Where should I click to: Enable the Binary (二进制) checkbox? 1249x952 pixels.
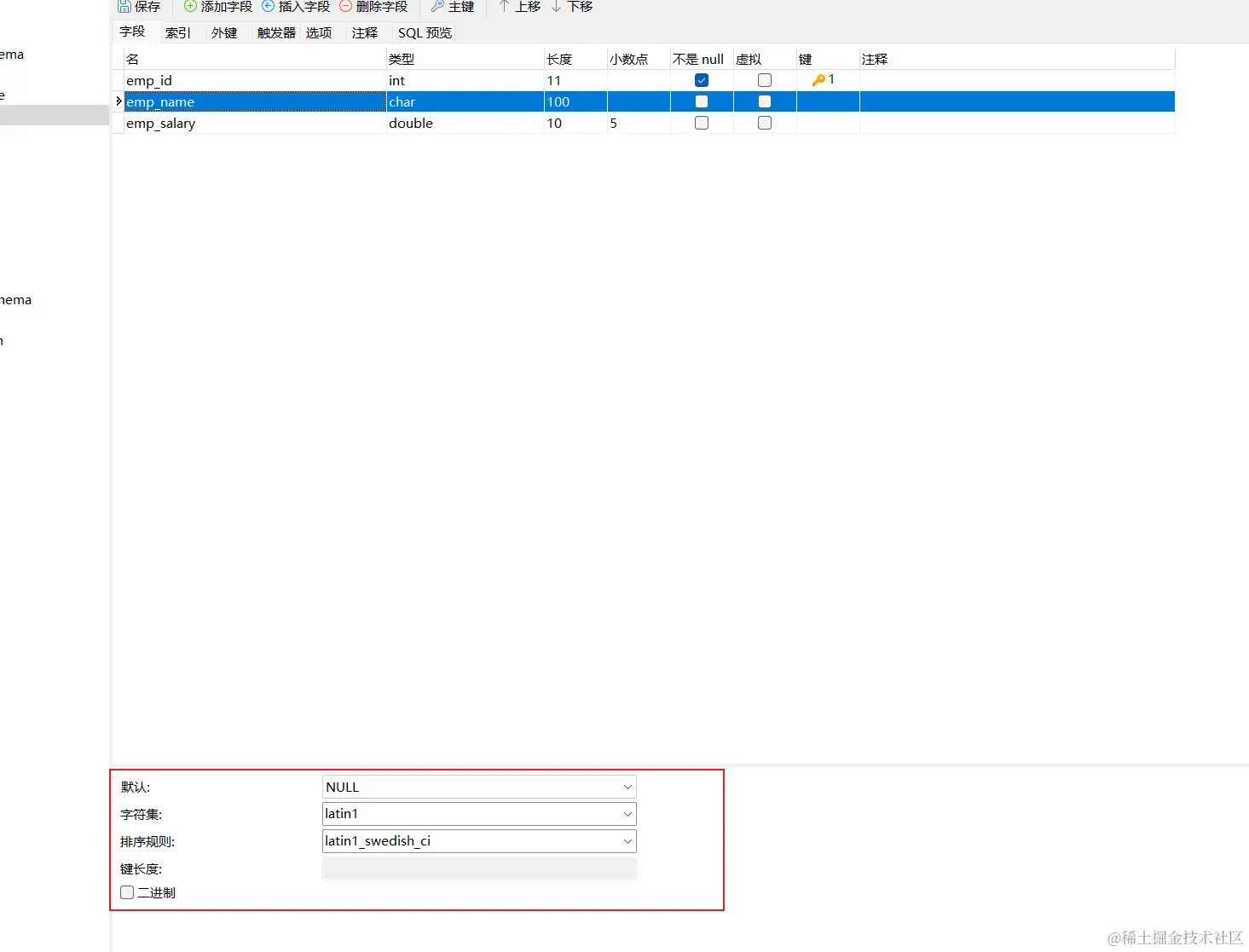pos(127,892)
